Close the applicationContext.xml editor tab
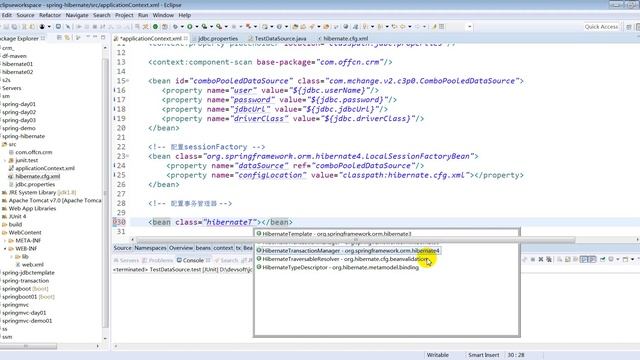The image size is (640, 360). [186, 38]
